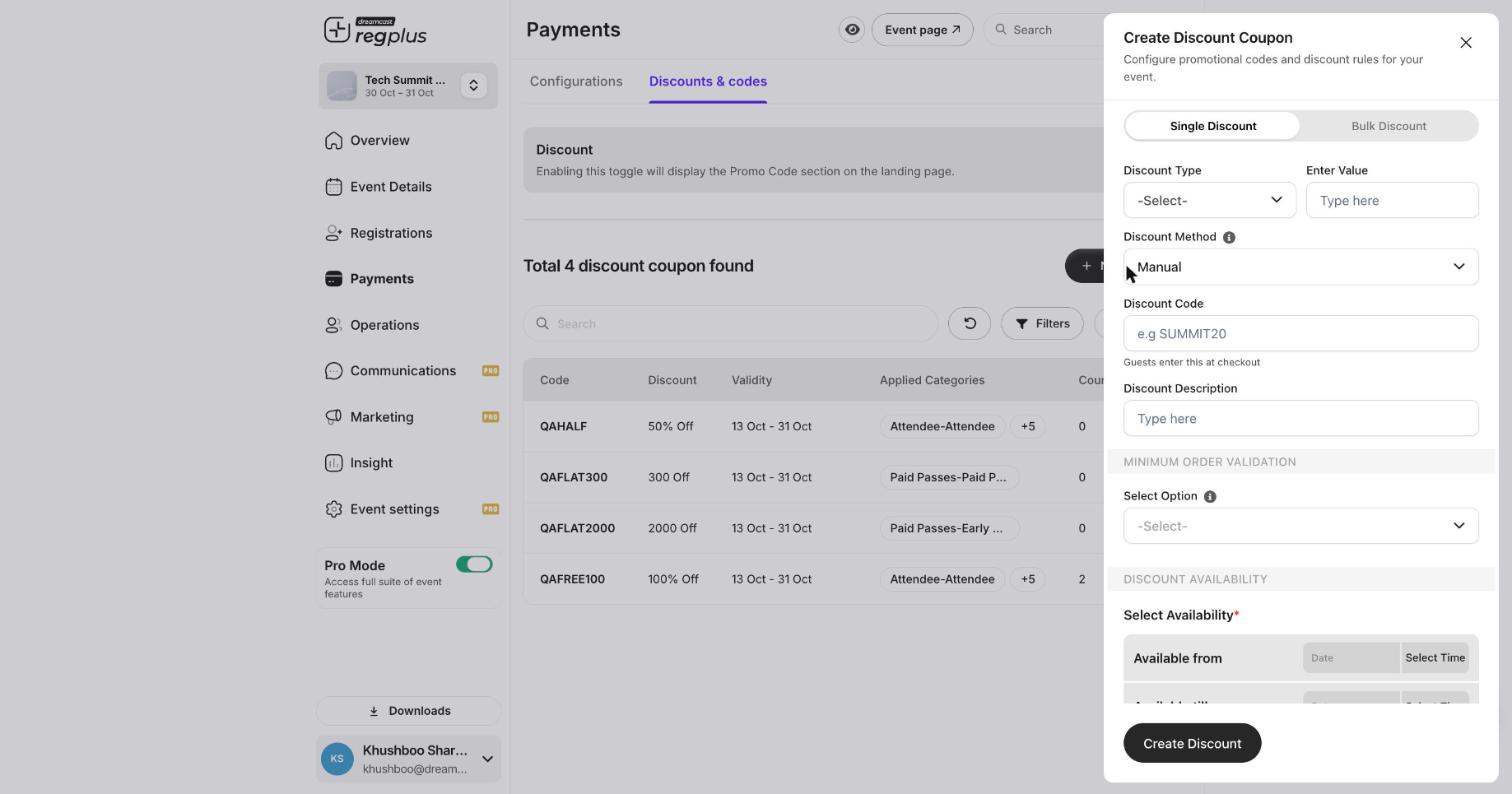Open the Payments sidebar item
Image resolution: width=1512 pixels, height=794 pixels.
[368, 279]
